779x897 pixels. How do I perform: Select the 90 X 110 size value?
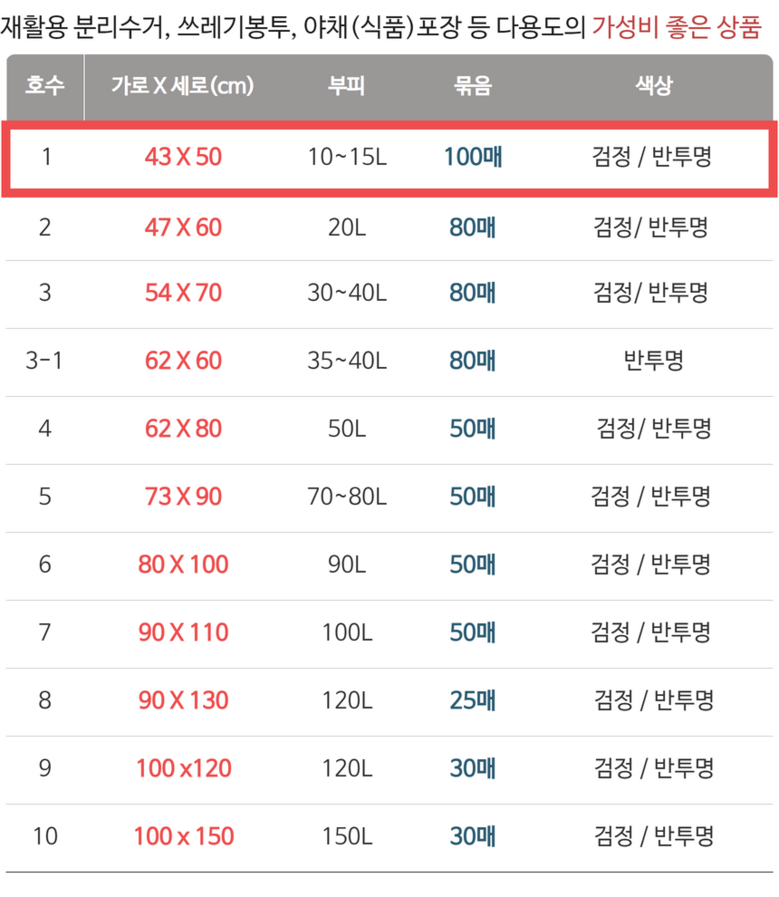(183, 632)
